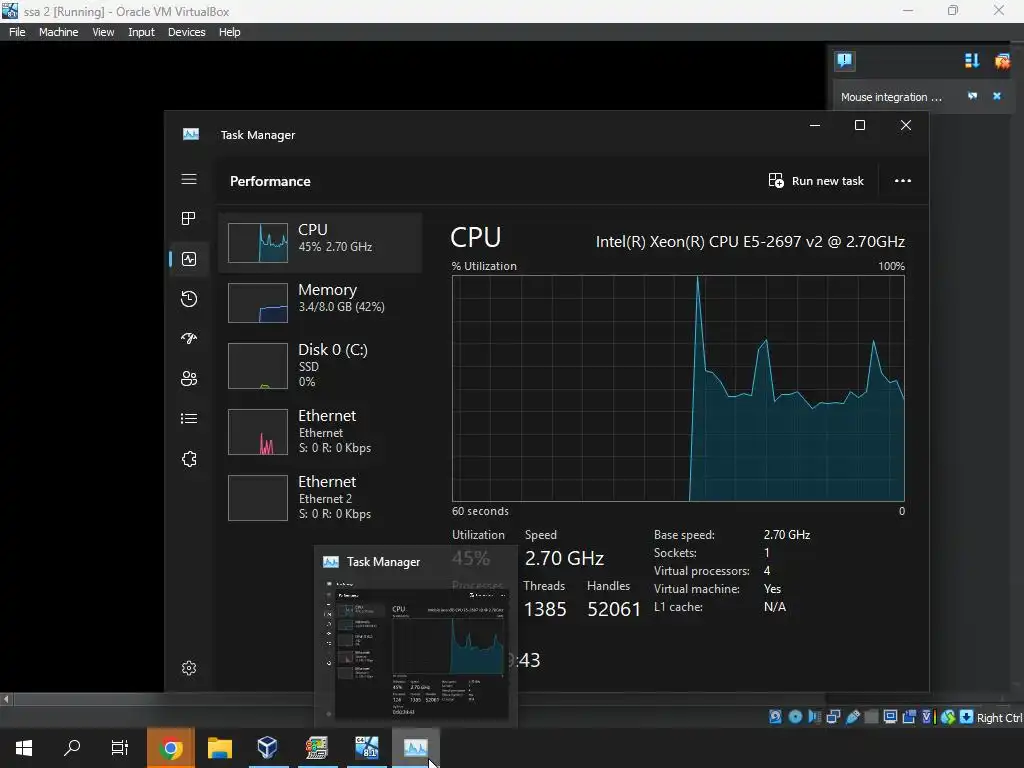
Task: Click Task Manager icon on host taskbar
Action: coord(415,748)
